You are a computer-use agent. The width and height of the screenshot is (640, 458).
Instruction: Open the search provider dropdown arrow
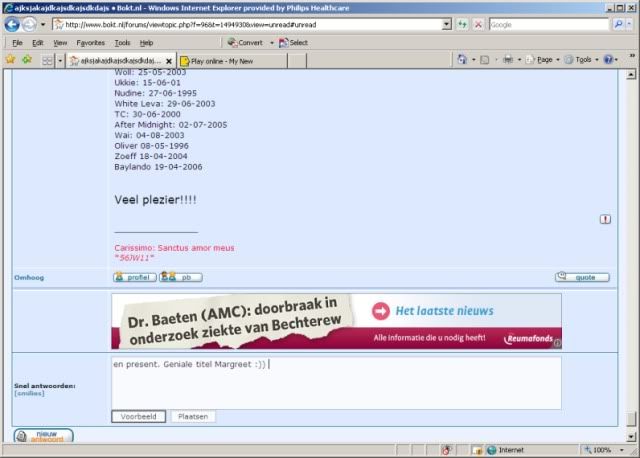(629, 24)
